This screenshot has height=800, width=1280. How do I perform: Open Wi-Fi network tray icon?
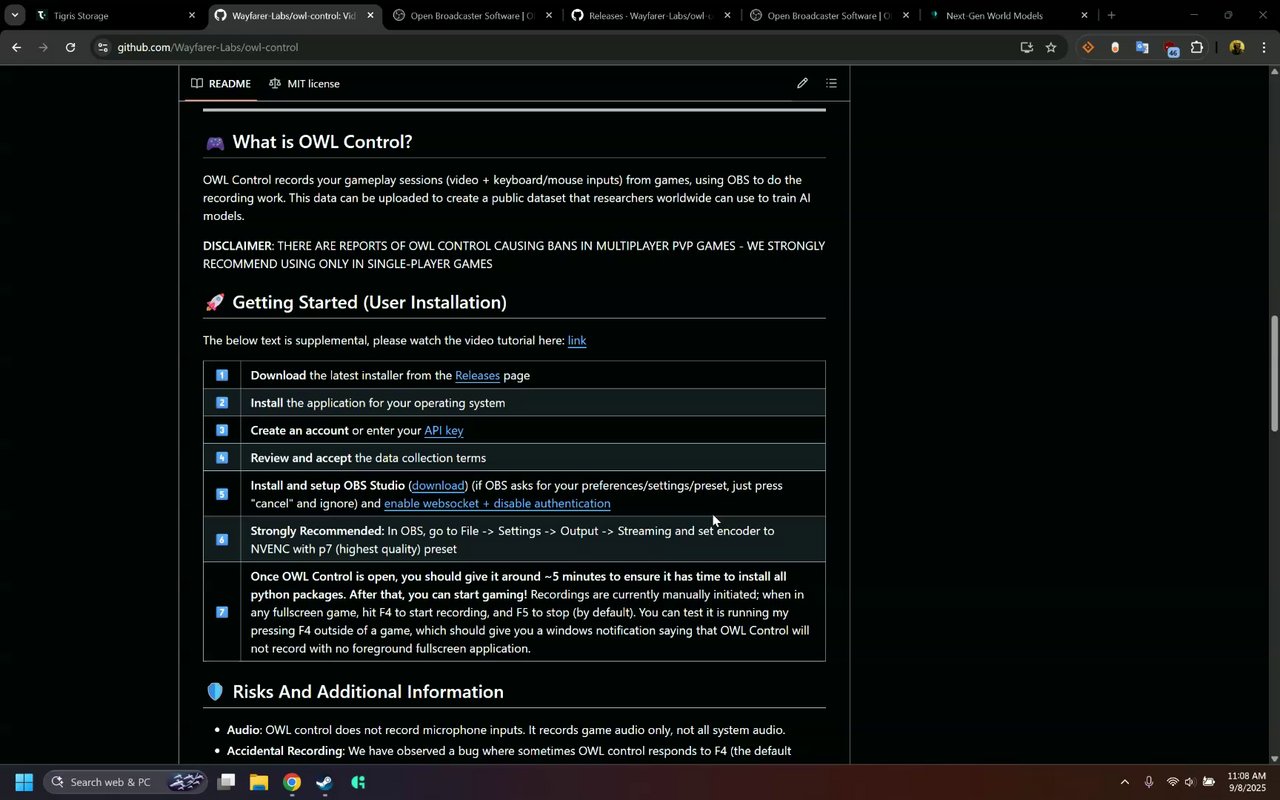[x=1172, y=782]
